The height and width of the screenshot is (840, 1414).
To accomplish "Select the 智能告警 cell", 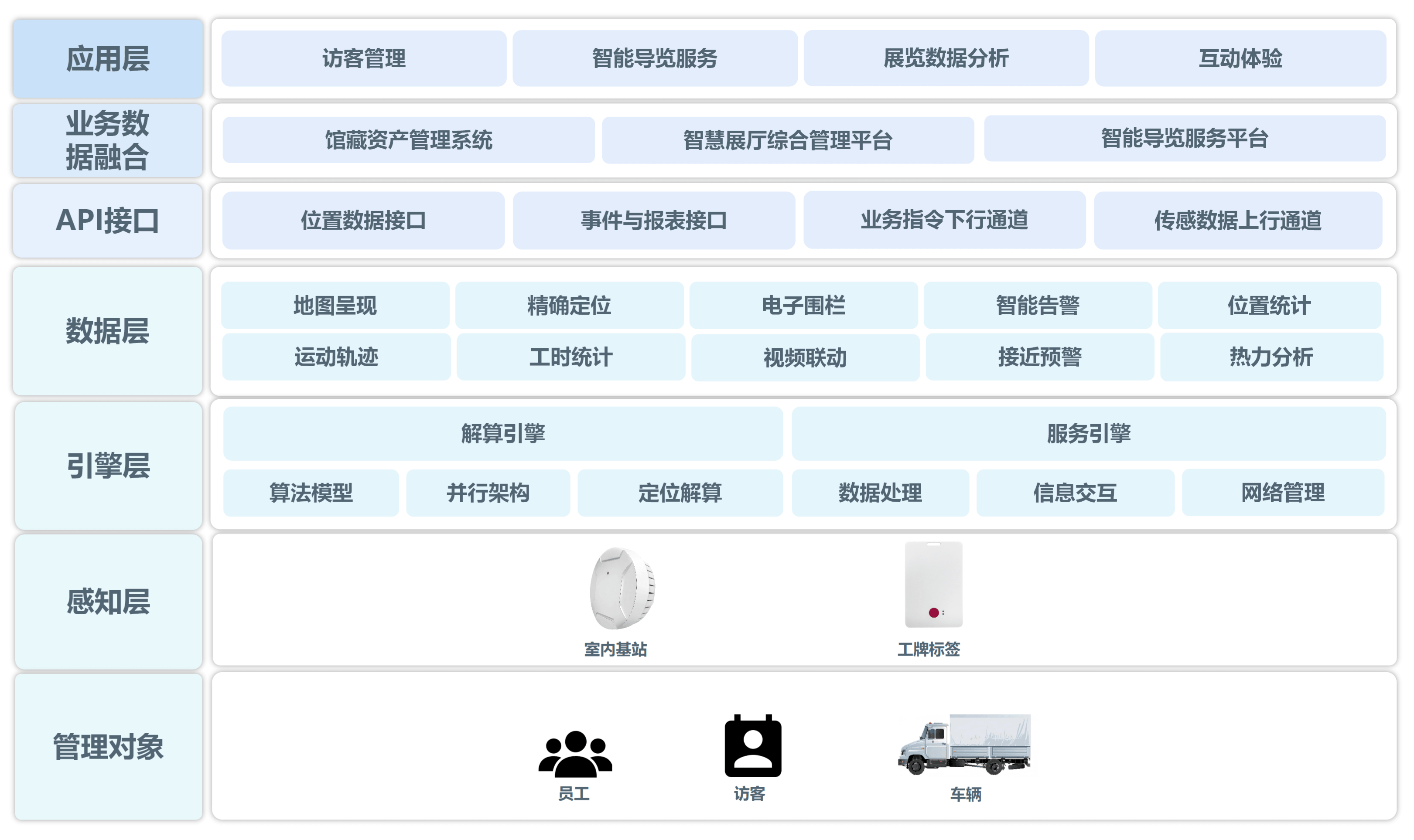I will click(x=1038, y=305).
